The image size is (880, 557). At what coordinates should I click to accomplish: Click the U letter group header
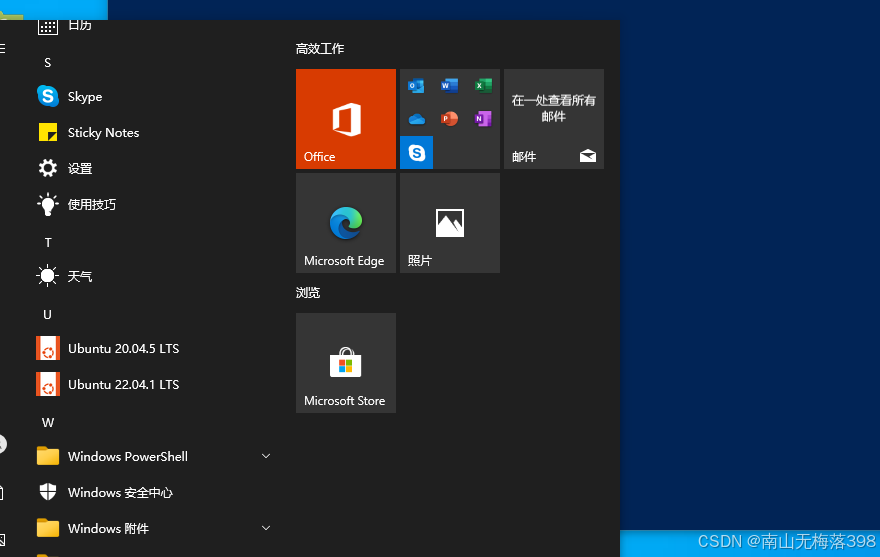(48, 314)
